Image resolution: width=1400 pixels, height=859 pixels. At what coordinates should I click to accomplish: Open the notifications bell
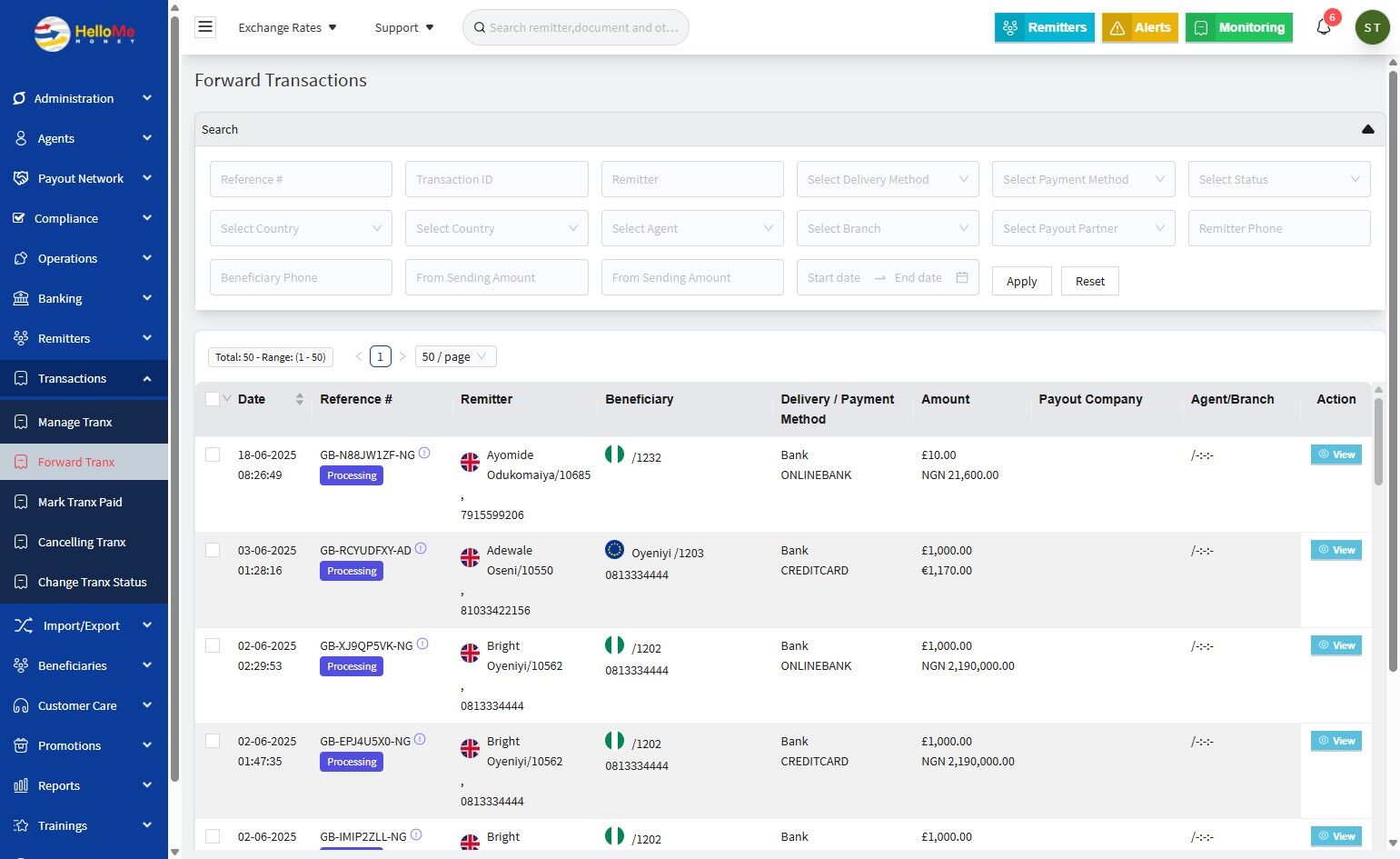pos(1324,27)
